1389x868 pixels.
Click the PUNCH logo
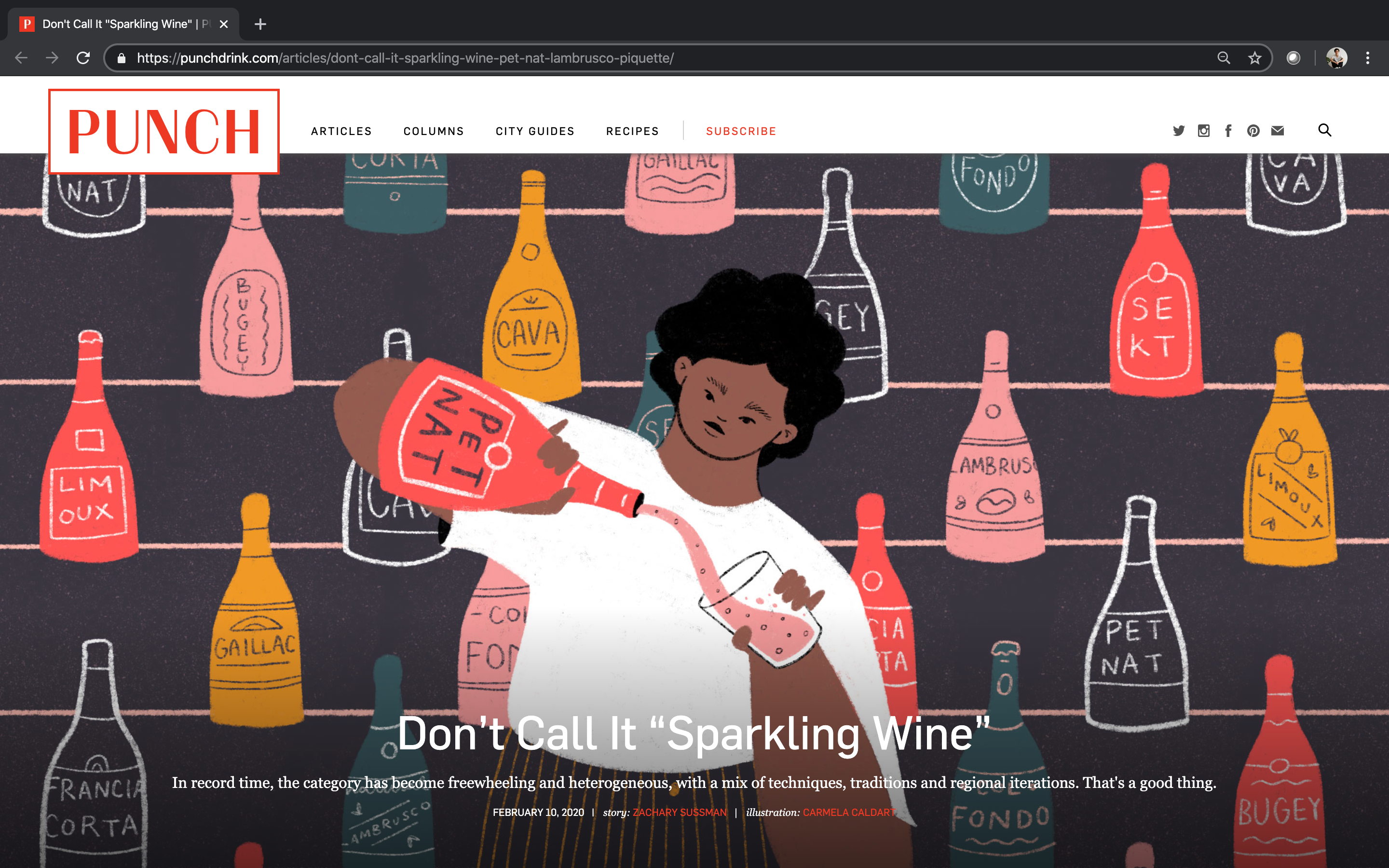coord(163,132)
